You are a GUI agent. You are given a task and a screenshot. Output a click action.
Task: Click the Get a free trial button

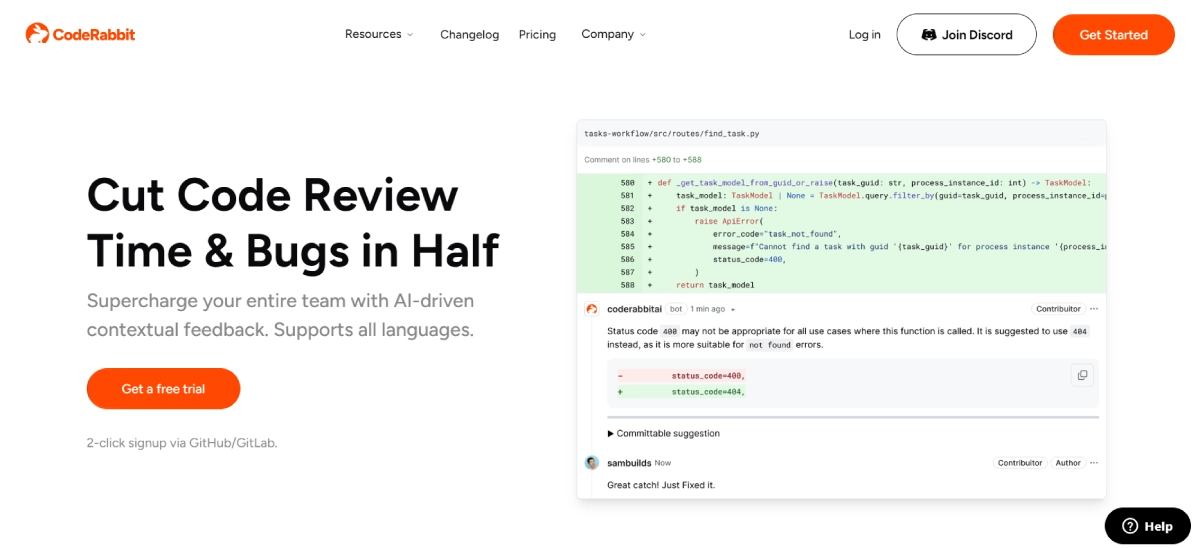[x=163, y=389]
